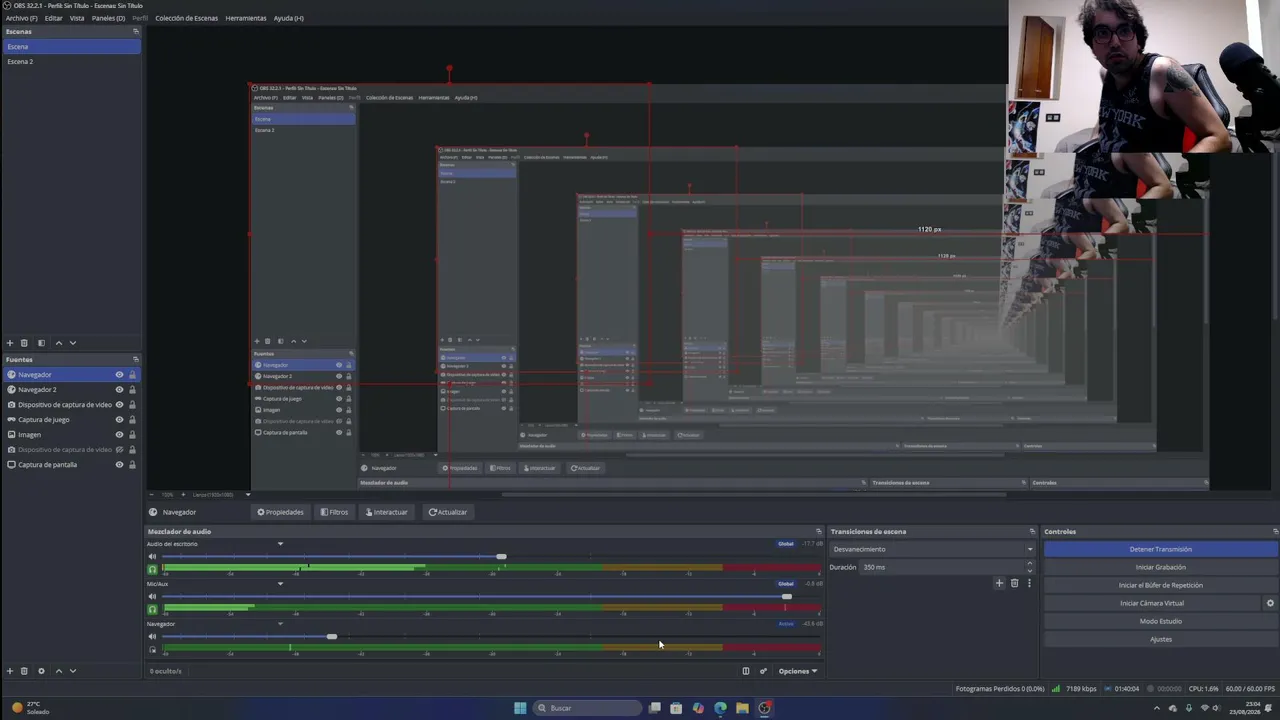Toggle monitoring for Navegador audio track
The height and width of the screenshot is (720, 1280).
click(153, 649)
